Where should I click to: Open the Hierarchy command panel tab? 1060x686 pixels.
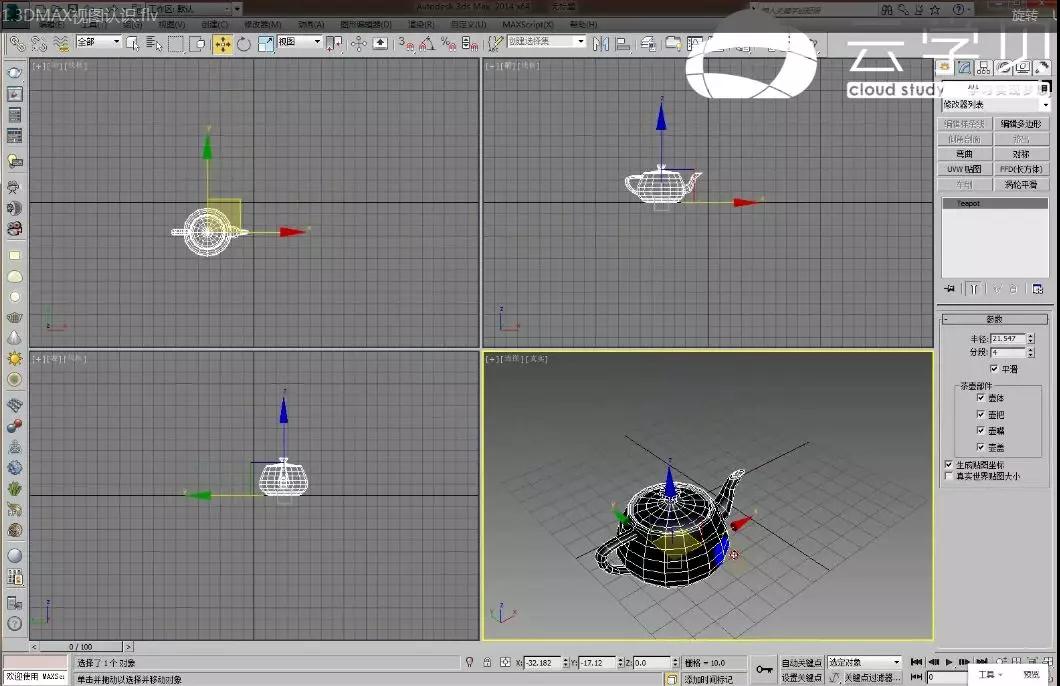click(x=984, y=68)
